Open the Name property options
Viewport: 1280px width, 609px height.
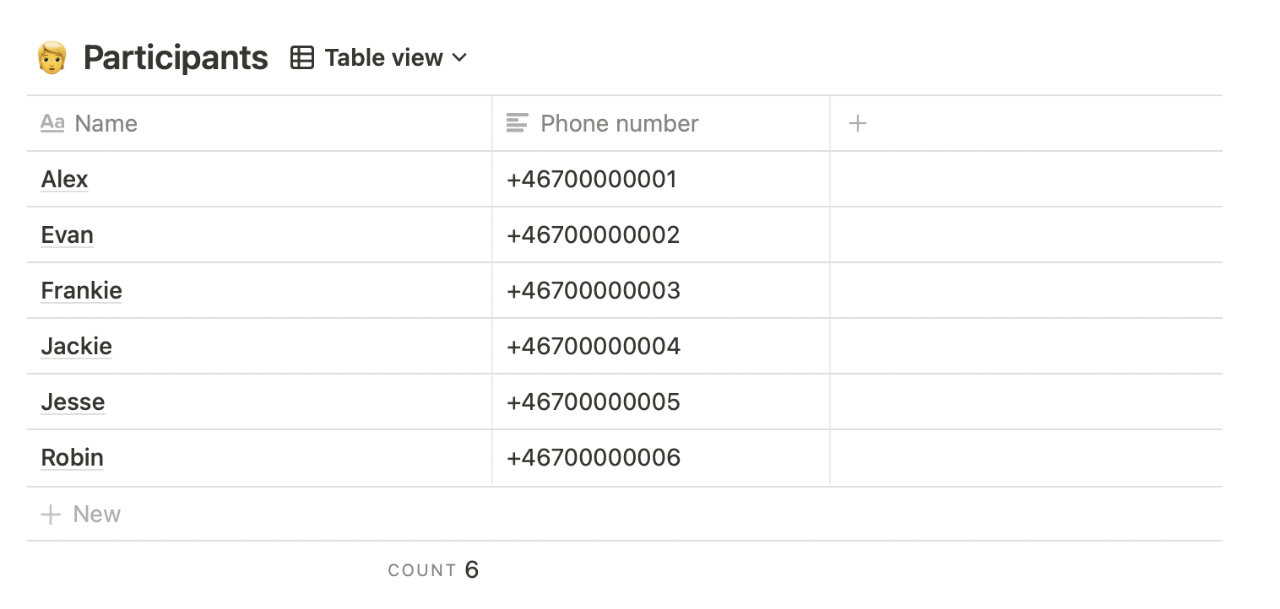[105, 123]
